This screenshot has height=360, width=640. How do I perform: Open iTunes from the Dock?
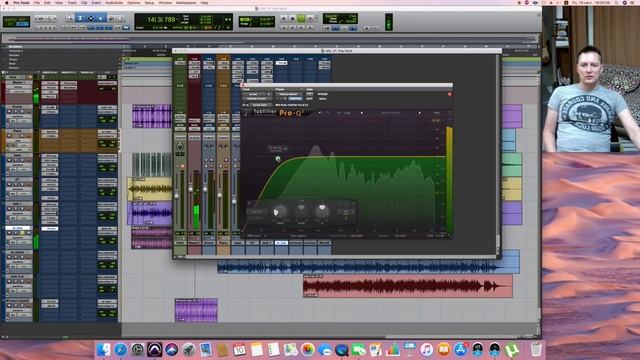tap(427, 350)
